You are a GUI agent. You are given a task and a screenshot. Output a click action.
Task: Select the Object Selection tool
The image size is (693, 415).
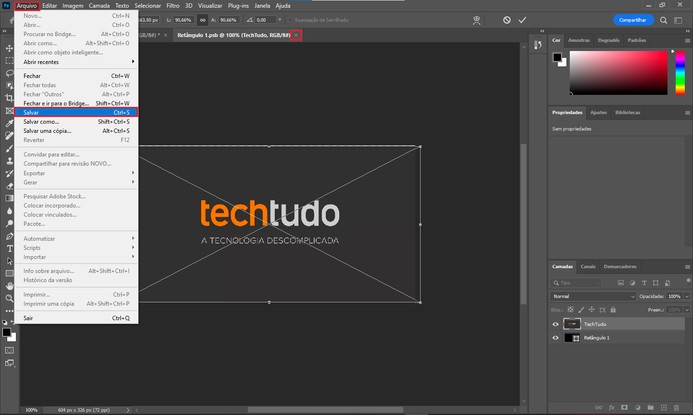point(9,85)
